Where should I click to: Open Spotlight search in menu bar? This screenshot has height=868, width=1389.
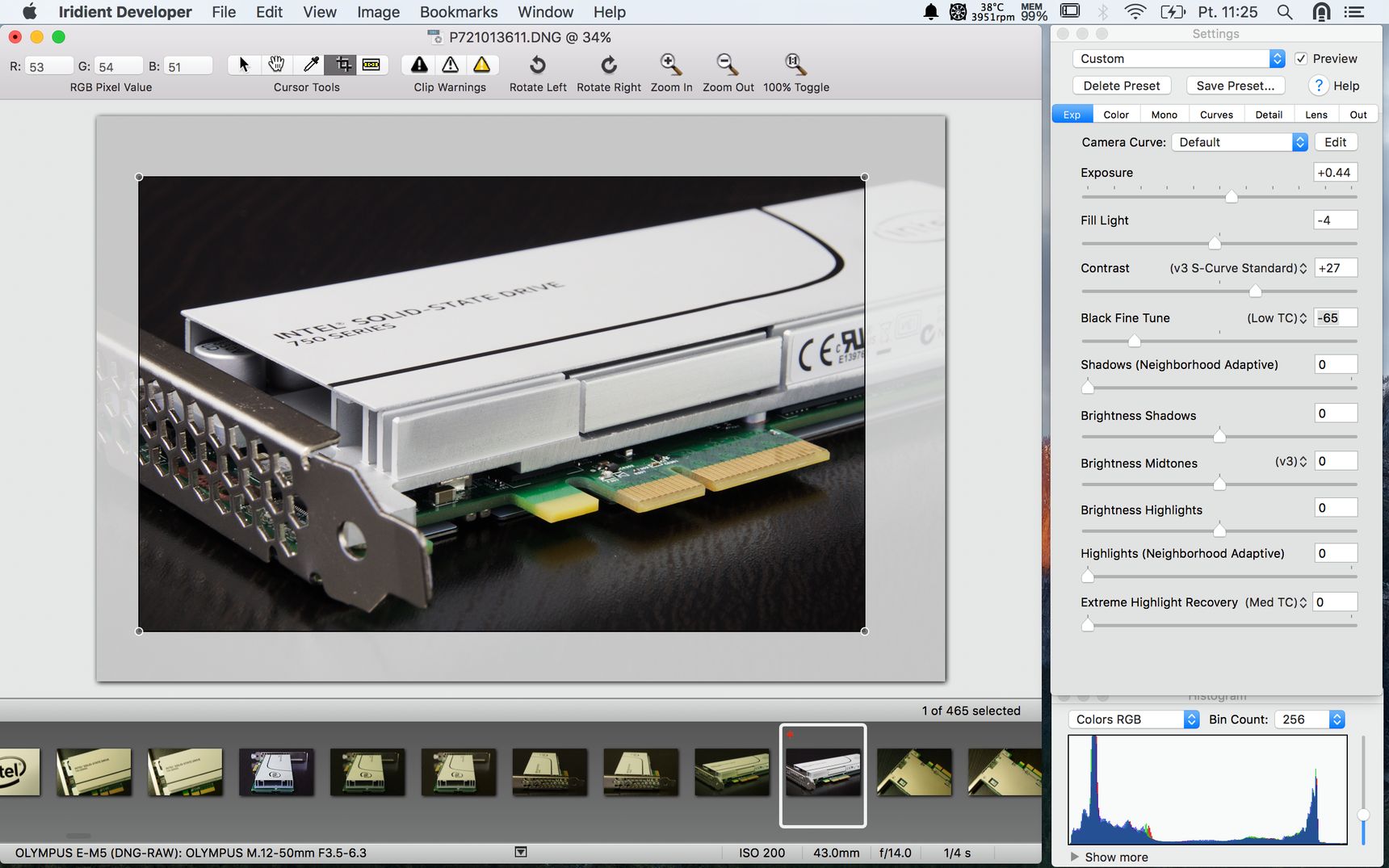(x=1285, y=12)
